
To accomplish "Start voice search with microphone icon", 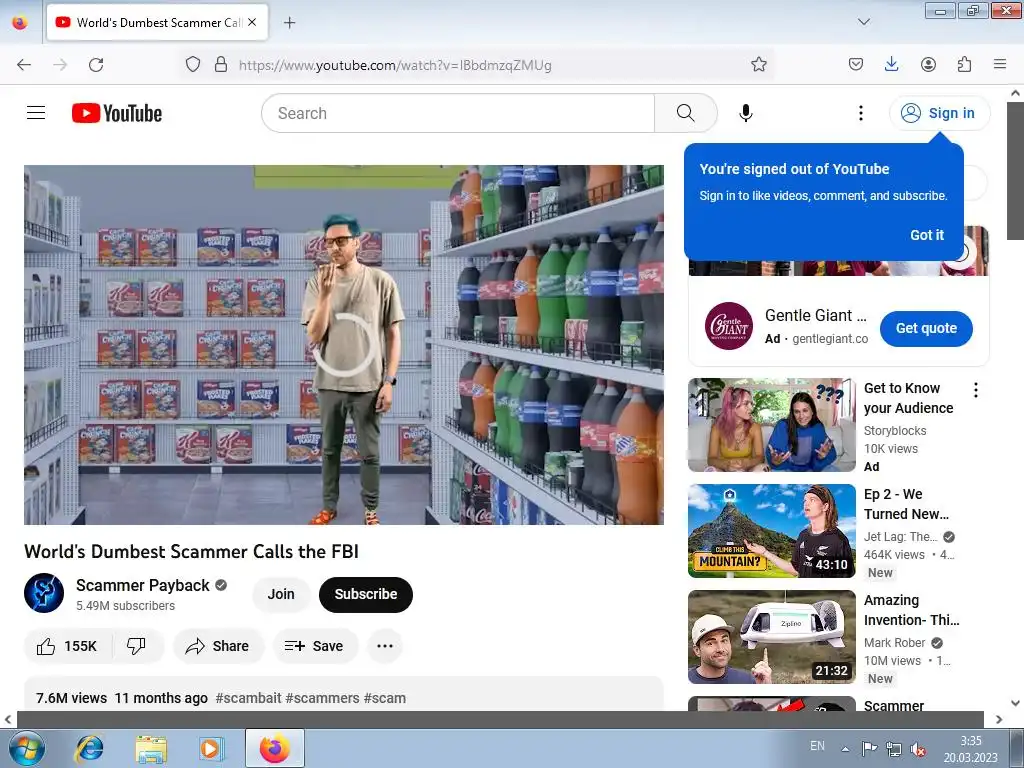I will pyautogui.click(x=746, y=113).
